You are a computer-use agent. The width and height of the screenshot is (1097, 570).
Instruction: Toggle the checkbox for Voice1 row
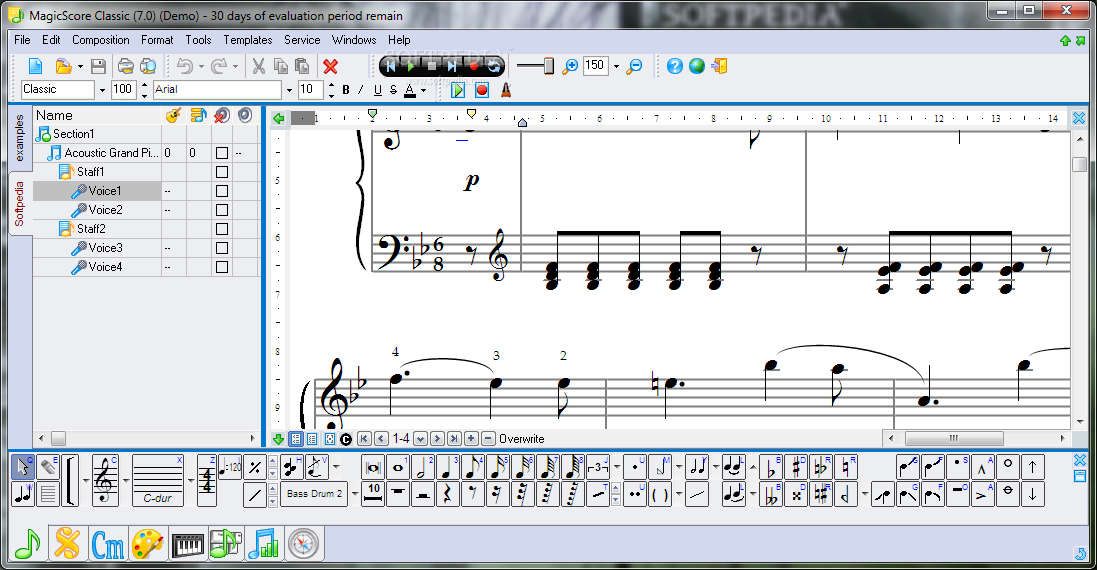[x=222, y=190]
